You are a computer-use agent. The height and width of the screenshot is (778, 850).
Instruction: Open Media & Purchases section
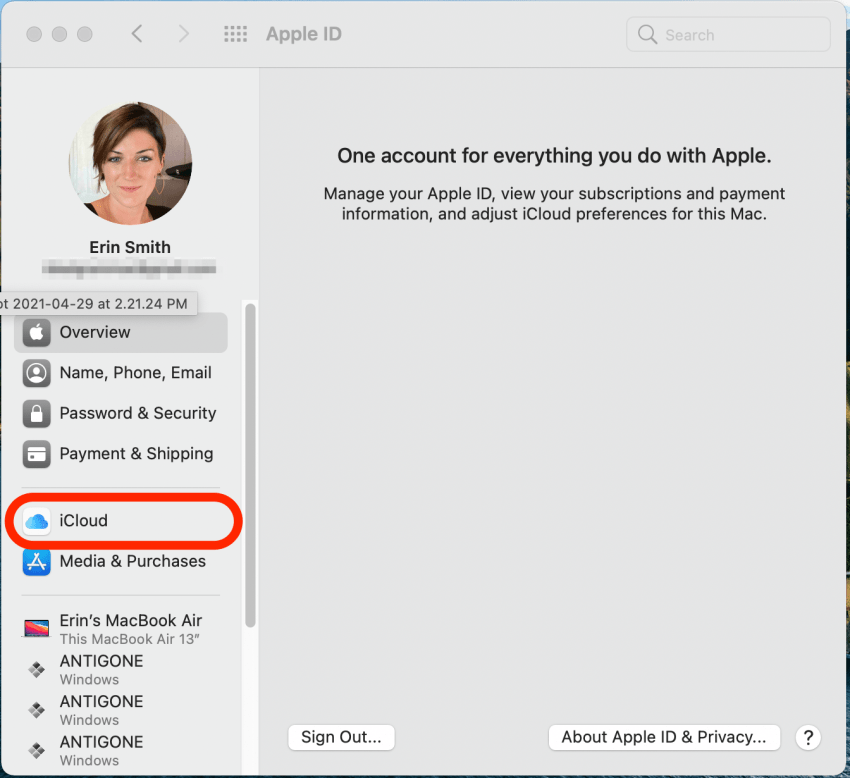click(x=121, y=562)
